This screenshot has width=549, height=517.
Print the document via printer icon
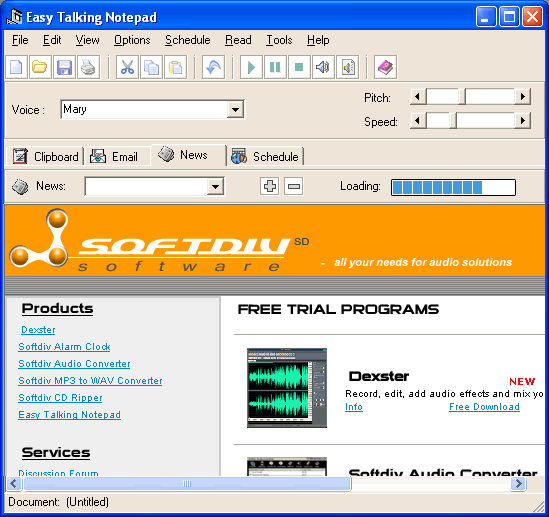pyautogui.click(x=88, y=67)
